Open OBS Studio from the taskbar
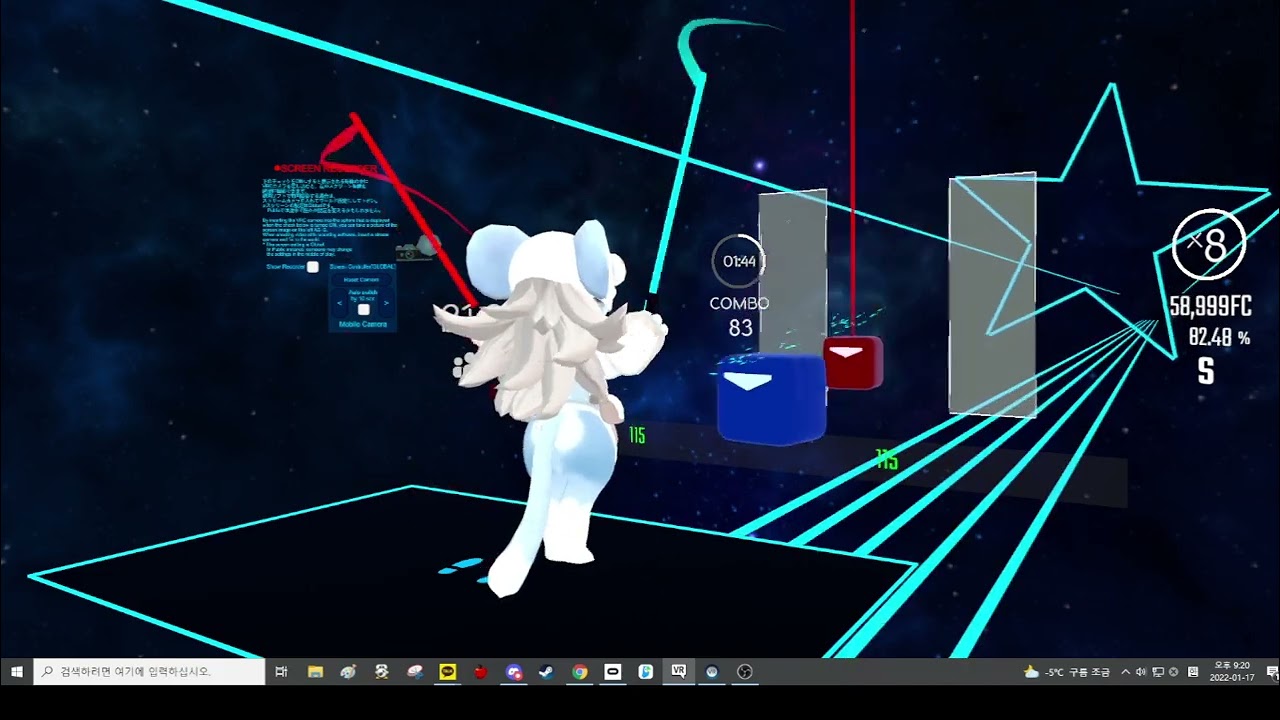Image resolution: width=1280 pixels, height=720 pixels. click(x=745, y=672)
